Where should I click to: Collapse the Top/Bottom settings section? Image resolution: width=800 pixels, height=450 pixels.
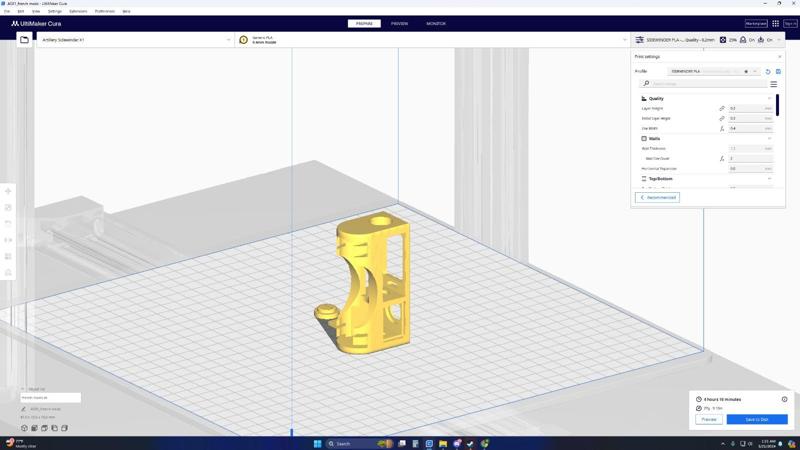coord(769,179)
